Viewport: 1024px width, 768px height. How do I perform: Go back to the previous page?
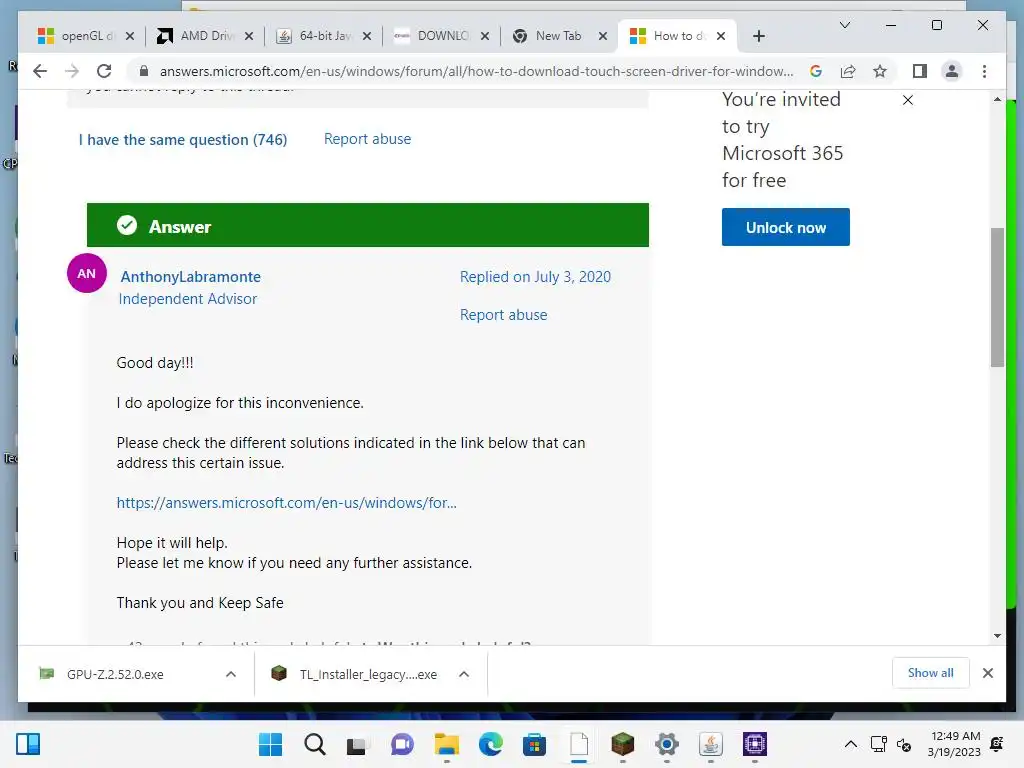click(40, 71)
